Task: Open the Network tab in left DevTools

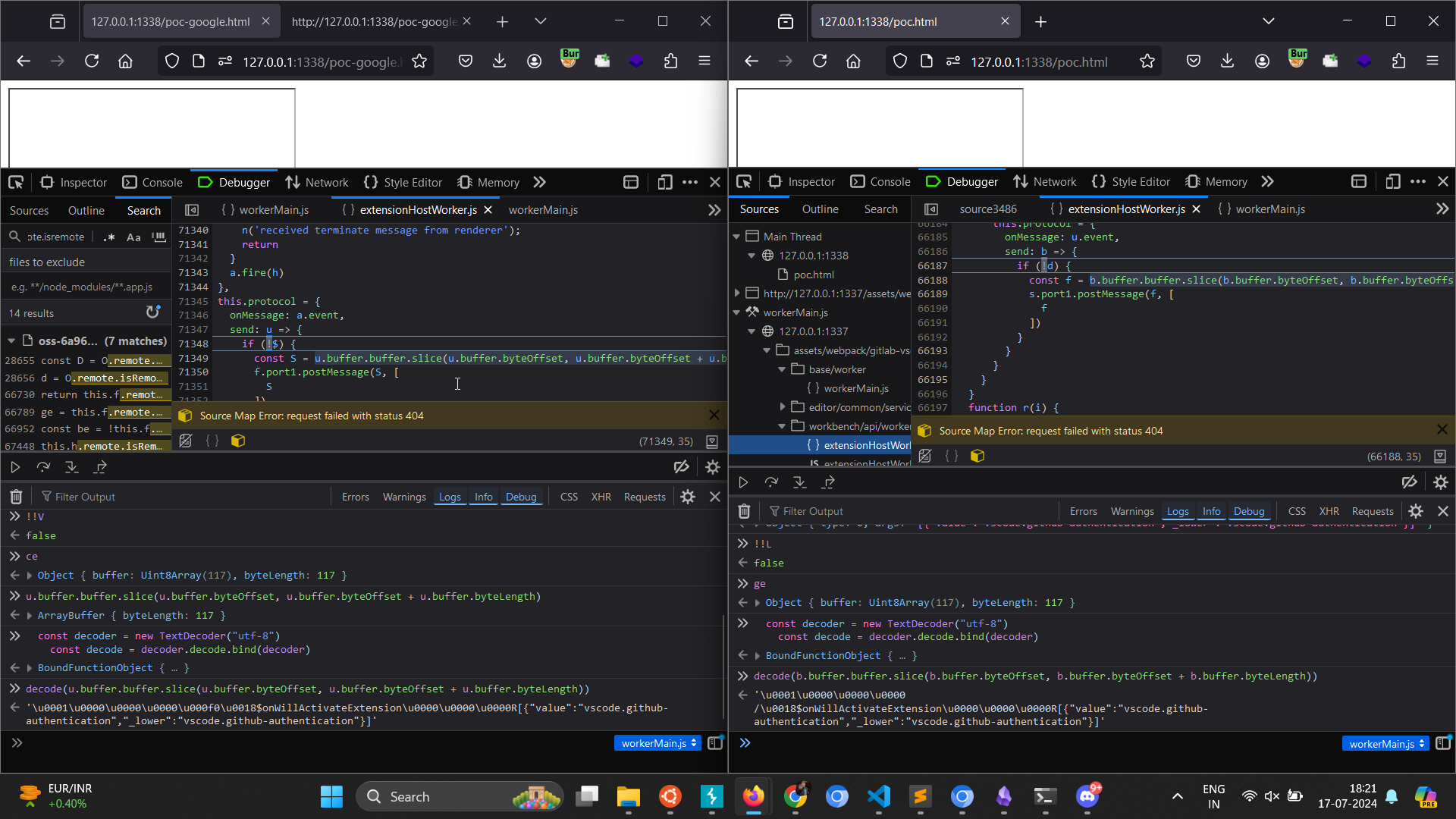Action: [317, 182]
